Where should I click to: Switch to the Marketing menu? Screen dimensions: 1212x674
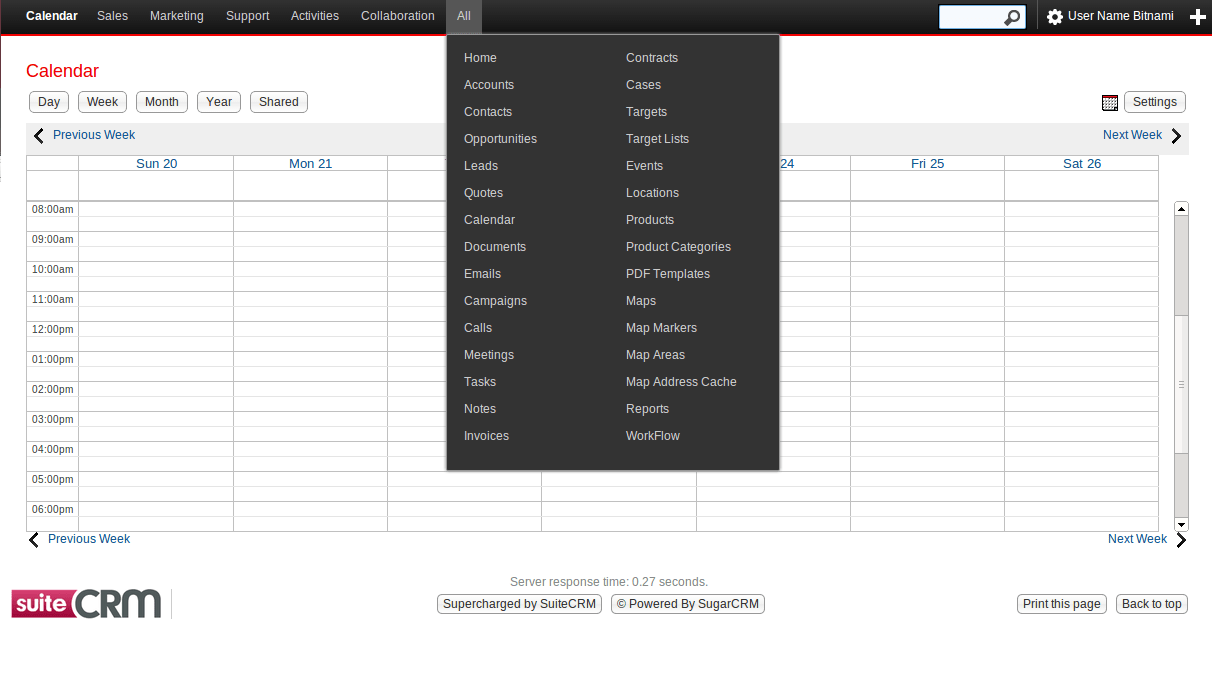[176, 16]
